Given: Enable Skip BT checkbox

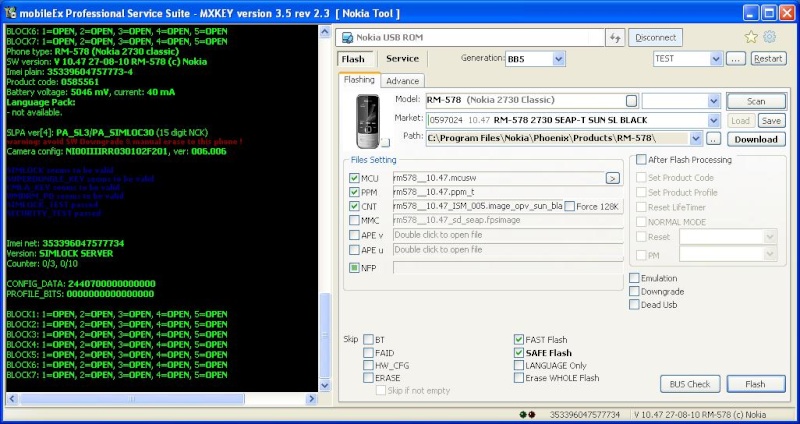Looking at the screenshot, I should 368,339.
